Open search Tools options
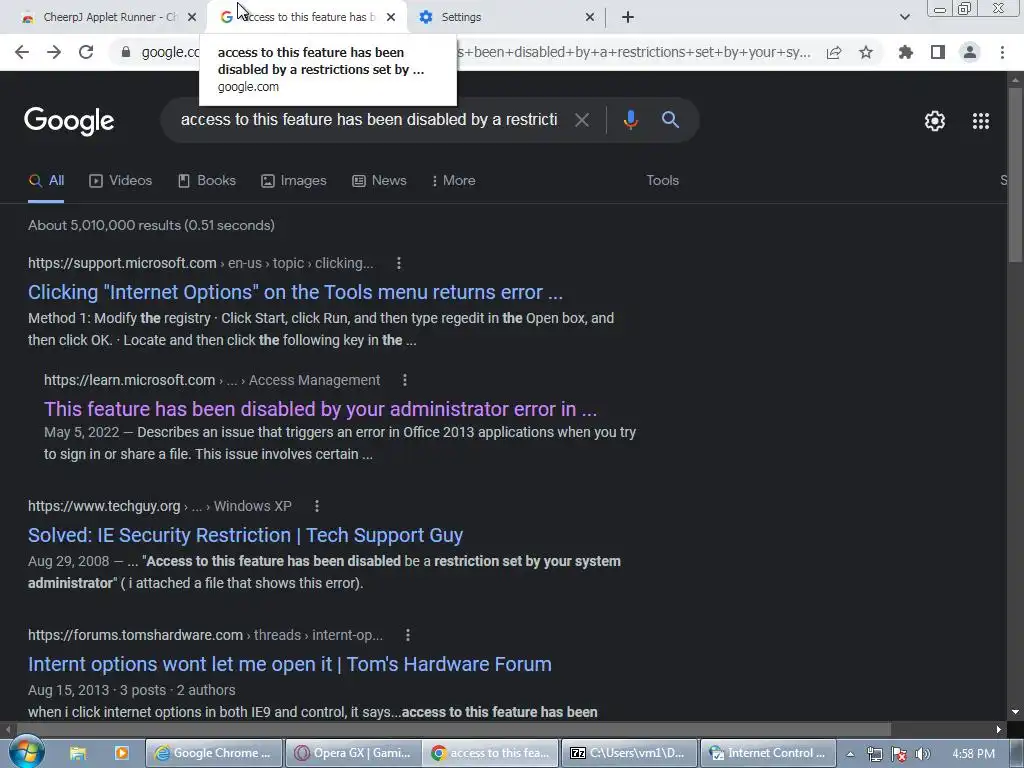This screenshot has height=768, width=1024. 662,181
